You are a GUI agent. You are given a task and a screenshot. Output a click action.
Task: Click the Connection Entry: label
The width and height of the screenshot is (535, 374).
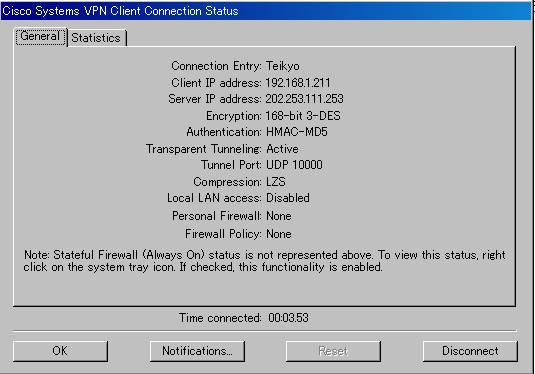coord(217,66)
